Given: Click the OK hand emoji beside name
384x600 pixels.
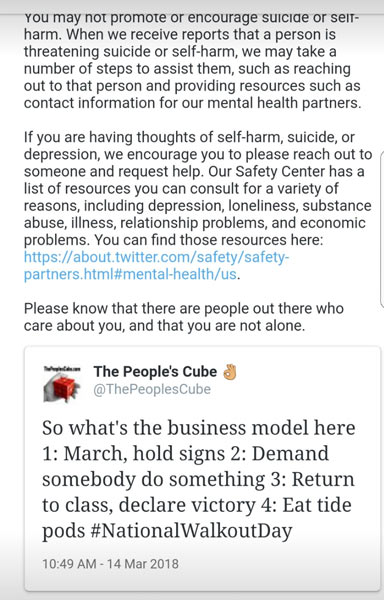Looking at the screenshot, I should tap(230, 372).
